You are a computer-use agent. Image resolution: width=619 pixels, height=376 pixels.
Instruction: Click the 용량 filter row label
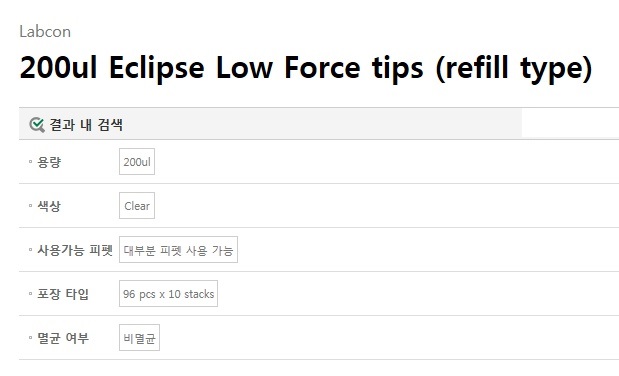(x=49, y=162)
